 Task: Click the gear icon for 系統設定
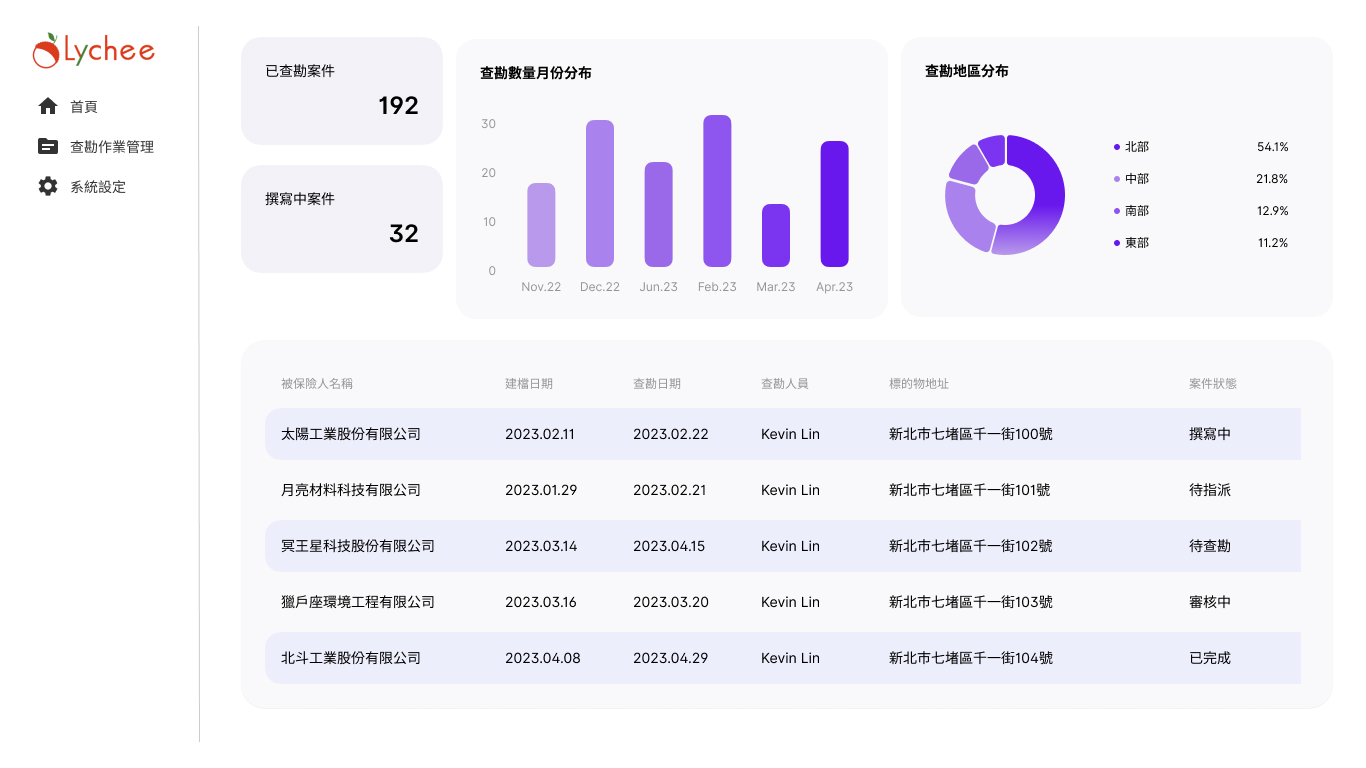[x=48, y=186]
